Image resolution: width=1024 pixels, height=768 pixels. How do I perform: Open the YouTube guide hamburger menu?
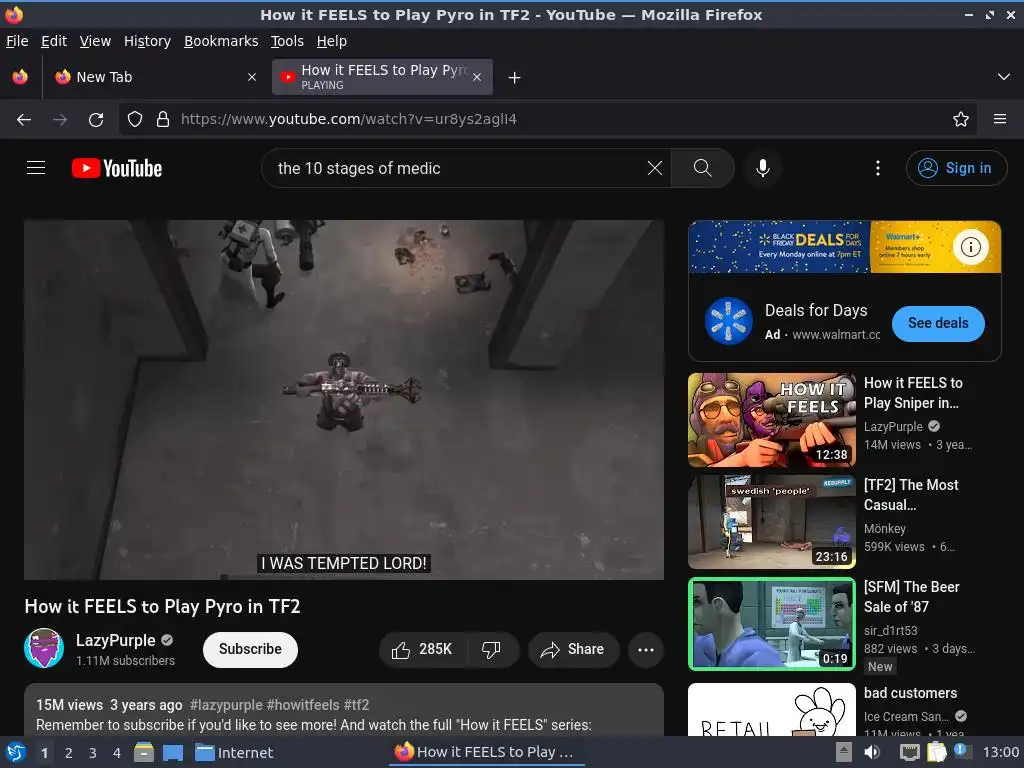tap(36, 168)
